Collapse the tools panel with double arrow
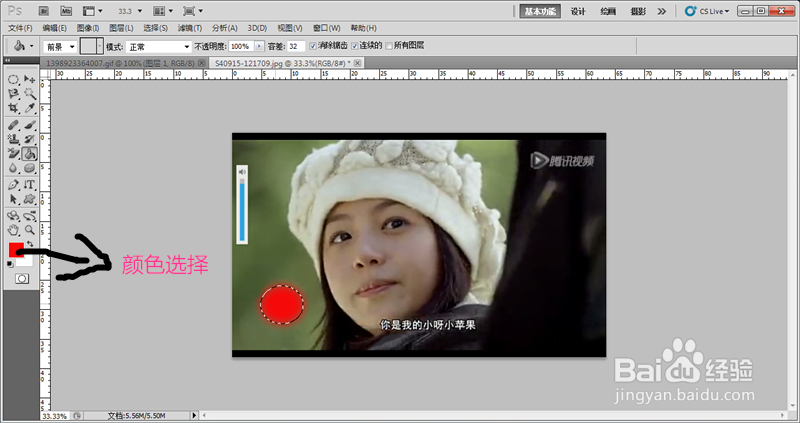This screenshot has height=423, width=800. tap(7, 60)
